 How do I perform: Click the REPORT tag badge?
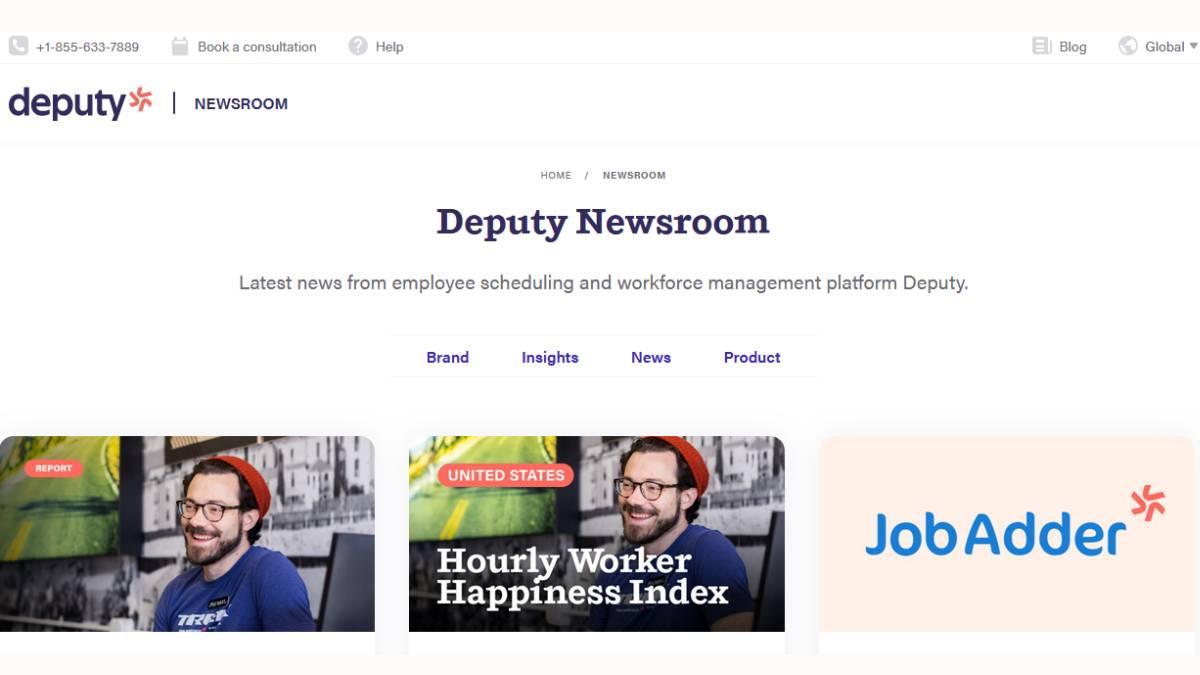54,468
